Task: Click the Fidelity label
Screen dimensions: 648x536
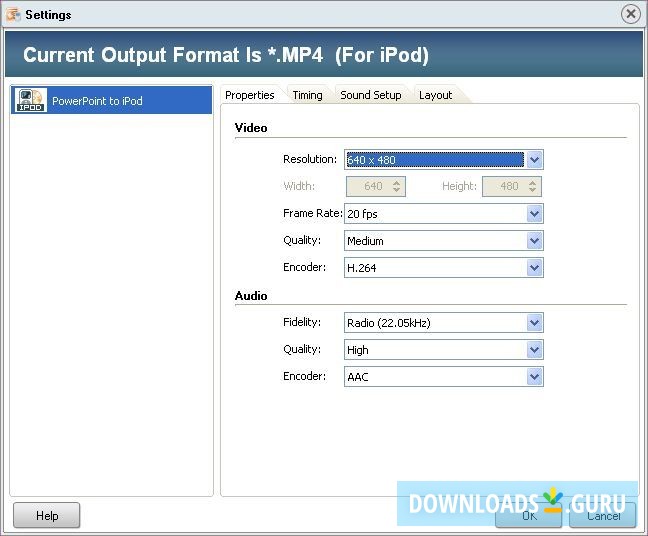Action: pos(302,322)
